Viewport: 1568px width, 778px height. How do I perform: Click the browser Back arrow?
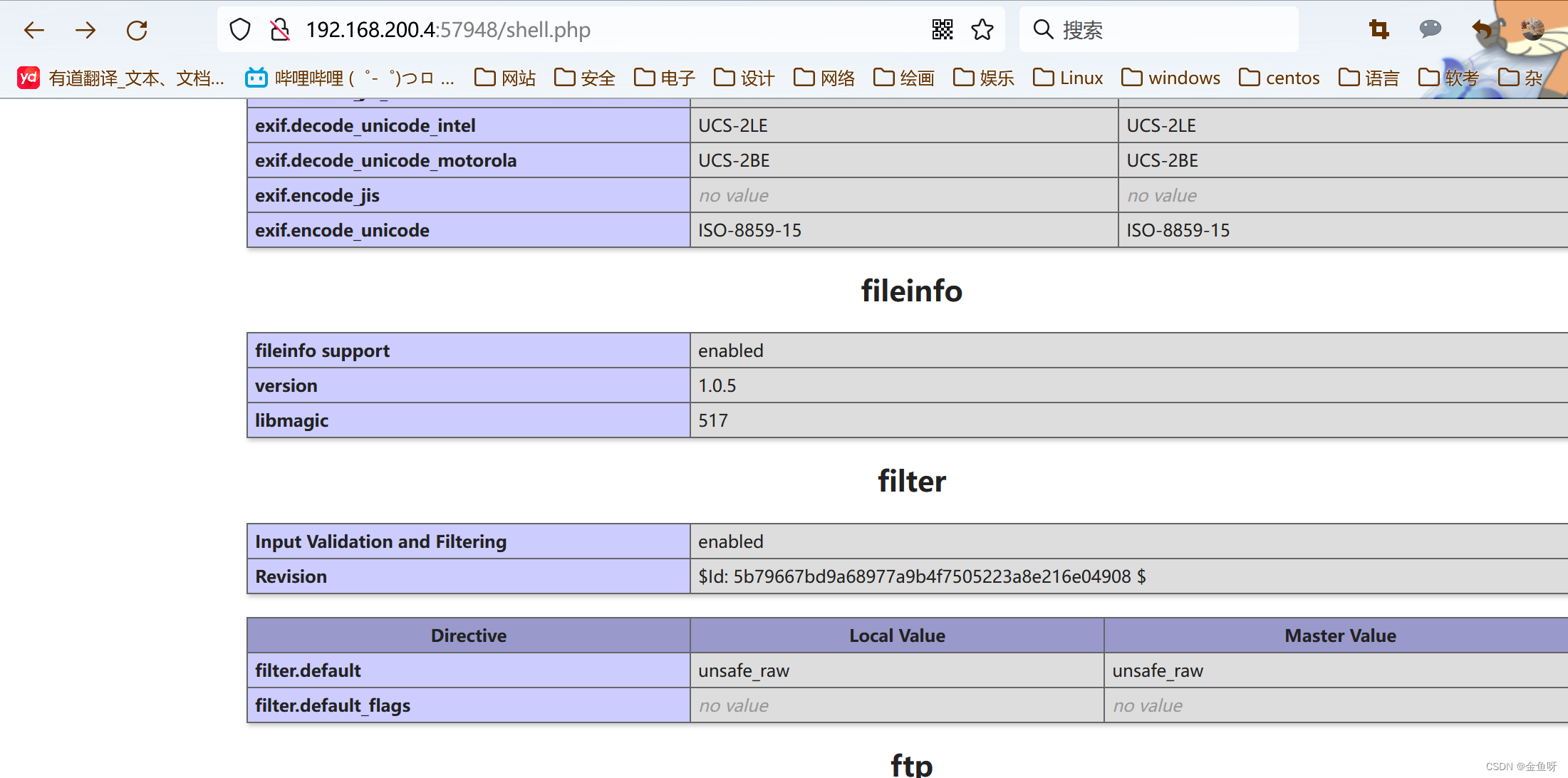click(34, 30)
